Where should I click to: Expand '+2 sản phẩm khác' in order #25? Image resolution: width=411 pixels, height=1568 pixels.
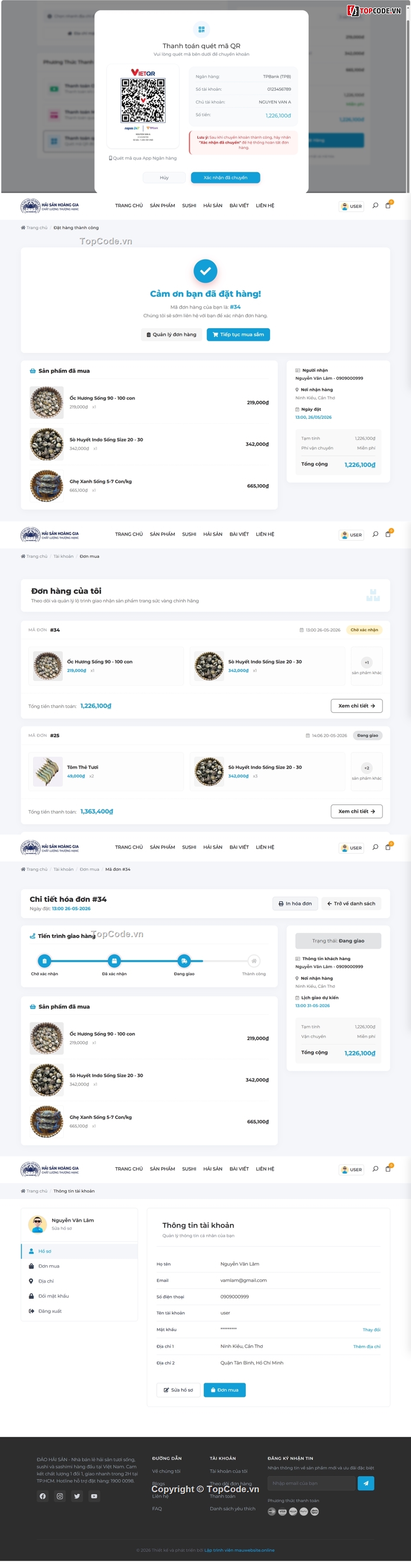click(x=366, y=772)
